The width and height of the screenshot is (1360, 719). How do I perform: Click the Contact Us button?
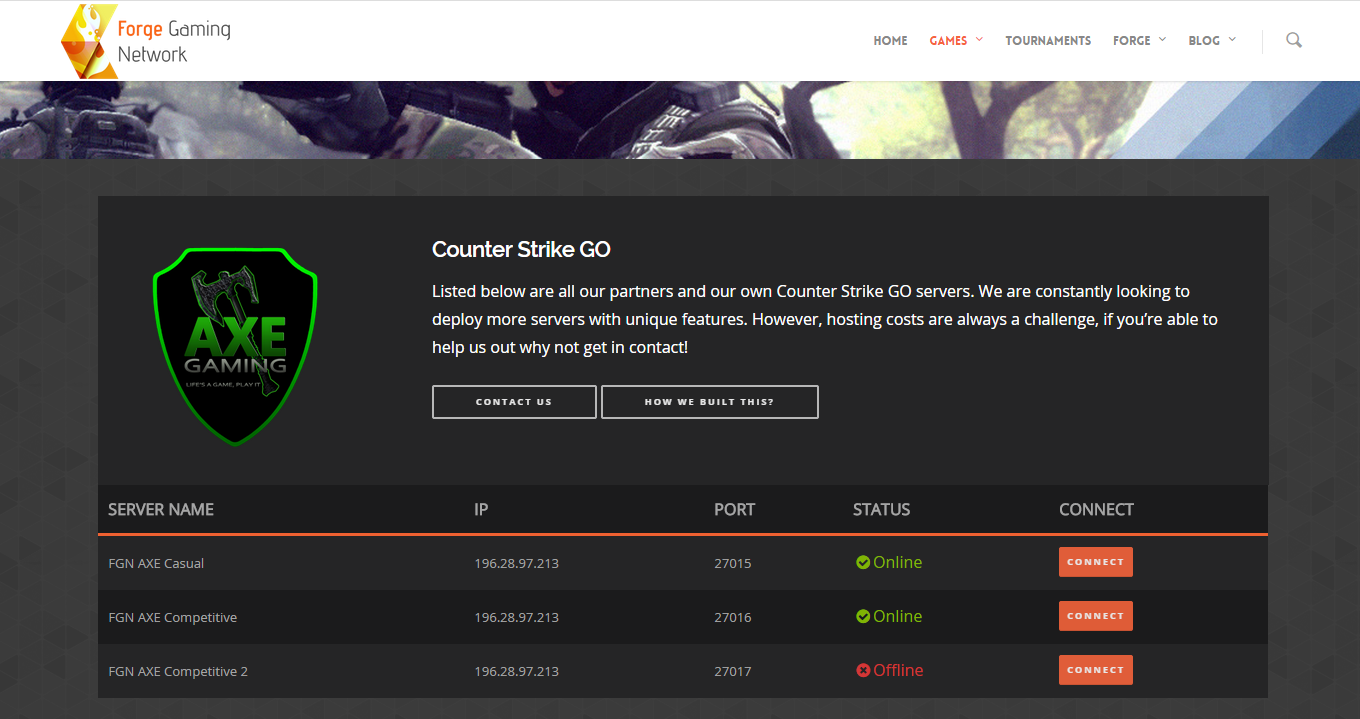(514, 402)
